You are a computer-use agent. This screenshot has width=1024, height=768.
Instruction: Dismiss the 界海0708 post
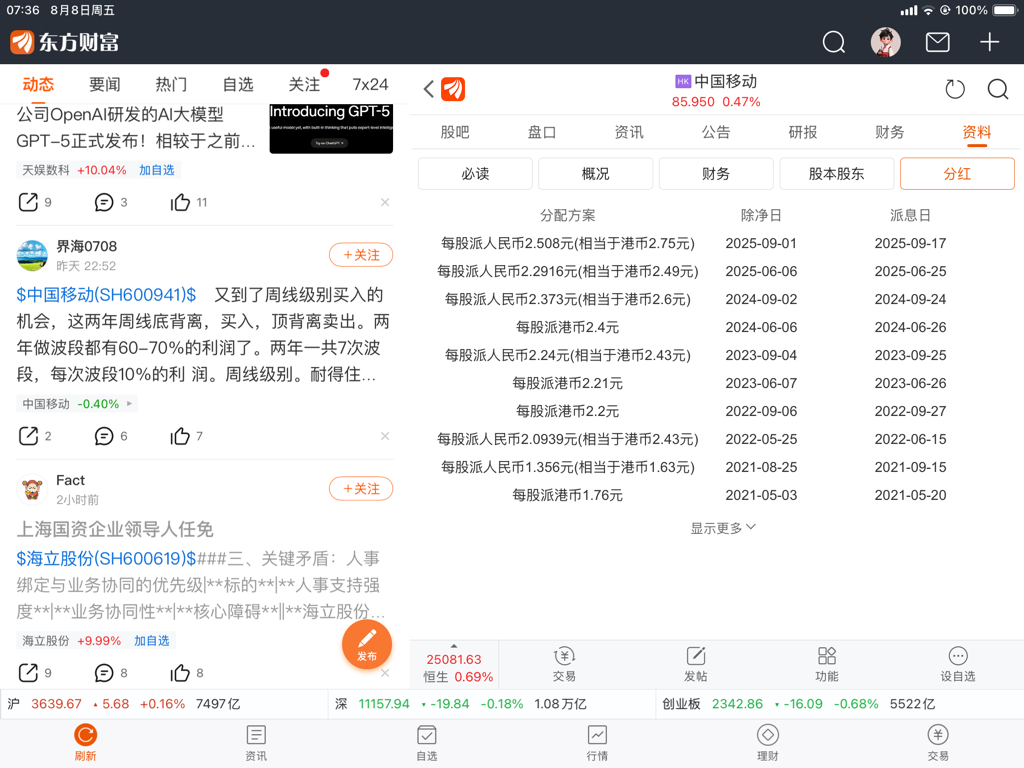click(385, 436)
